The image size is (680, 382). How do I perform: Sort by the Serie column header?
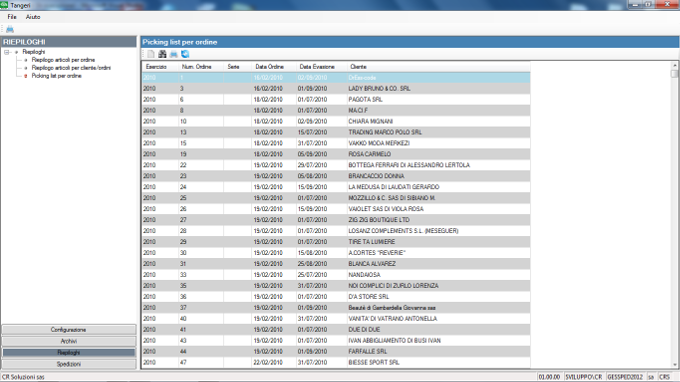(x=238, y=67)
